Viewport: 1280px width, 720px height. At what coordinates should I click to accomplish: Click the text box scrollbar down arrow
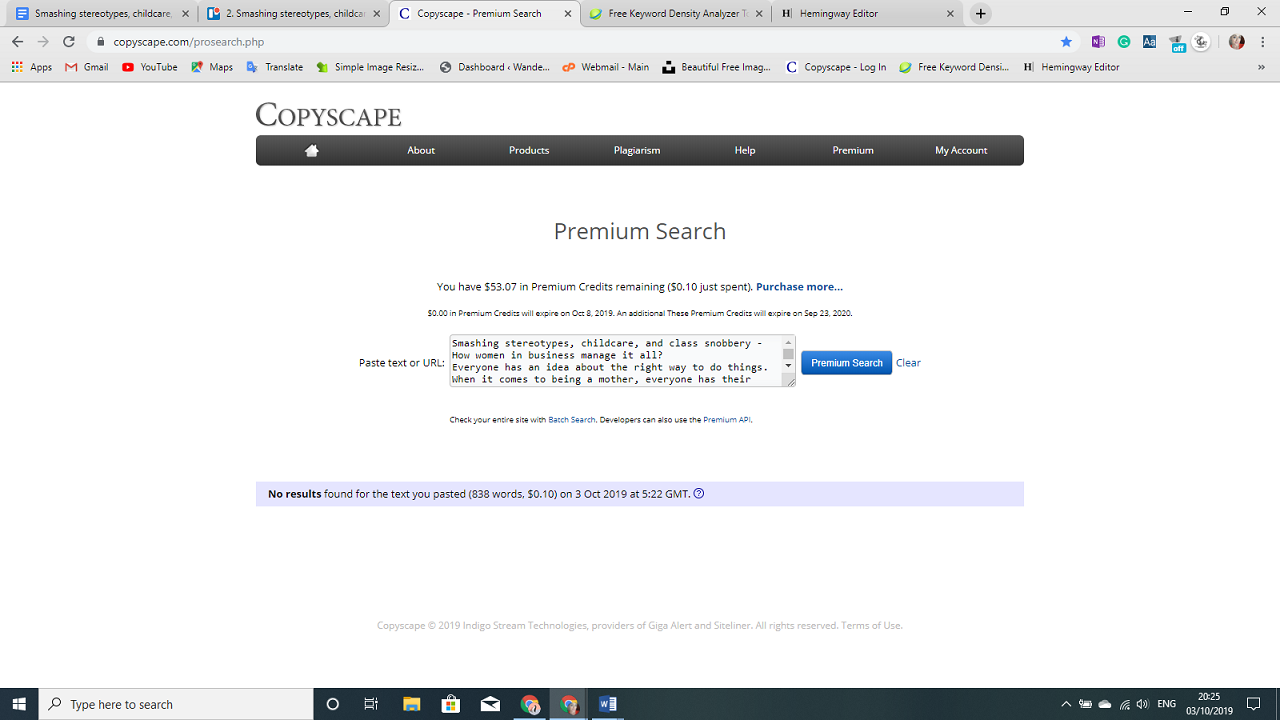788,366
